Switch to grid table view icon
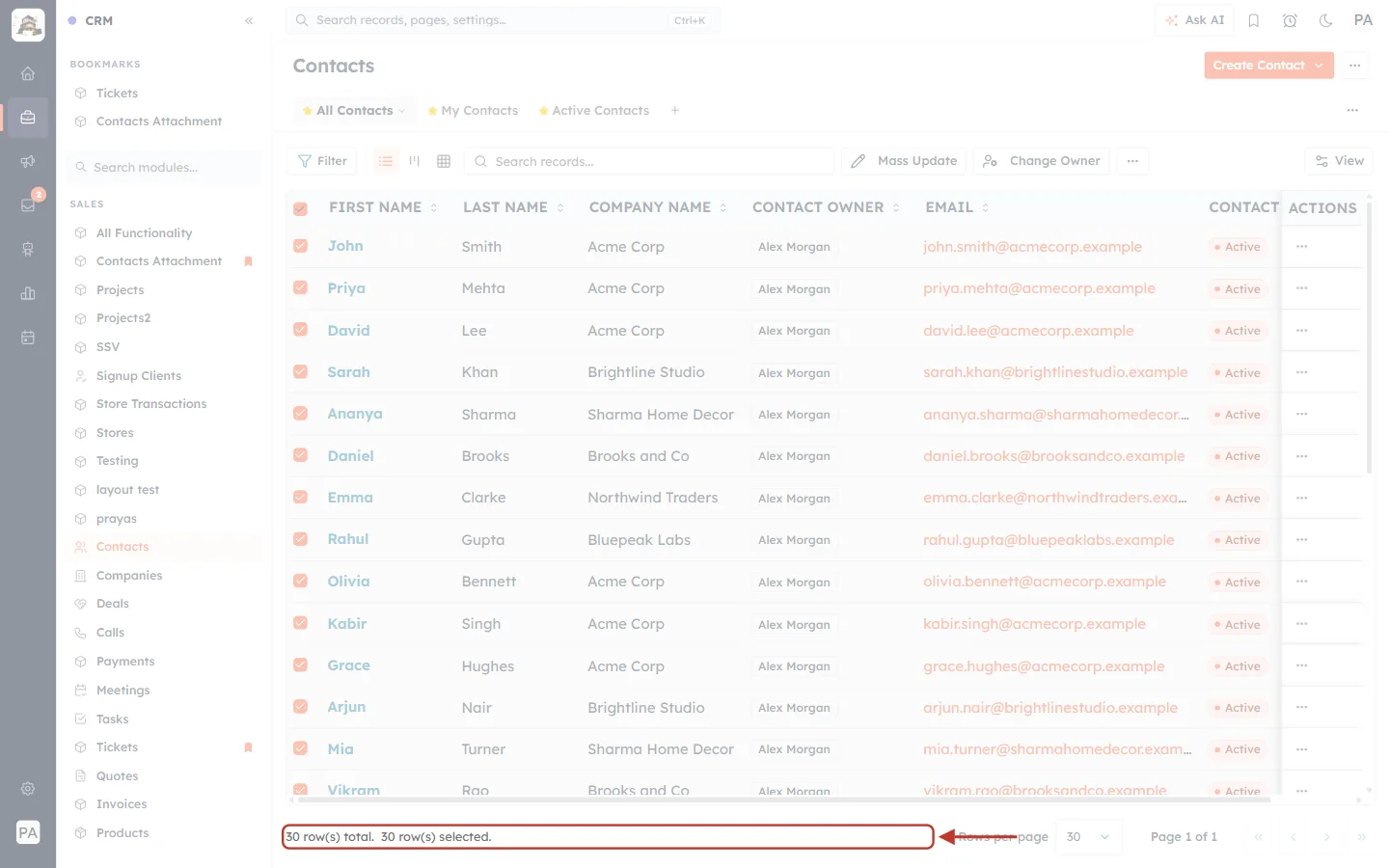The width and height of the screenshot is (1389, 868). click(444, 161)
